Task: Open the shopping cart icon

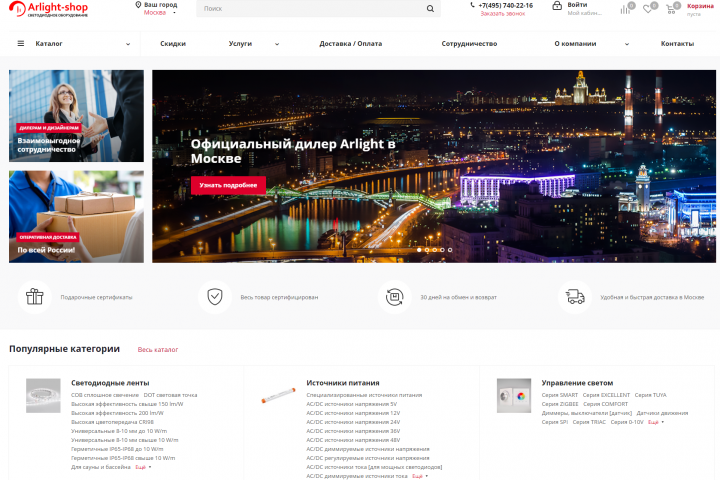Action: (670, 9)
